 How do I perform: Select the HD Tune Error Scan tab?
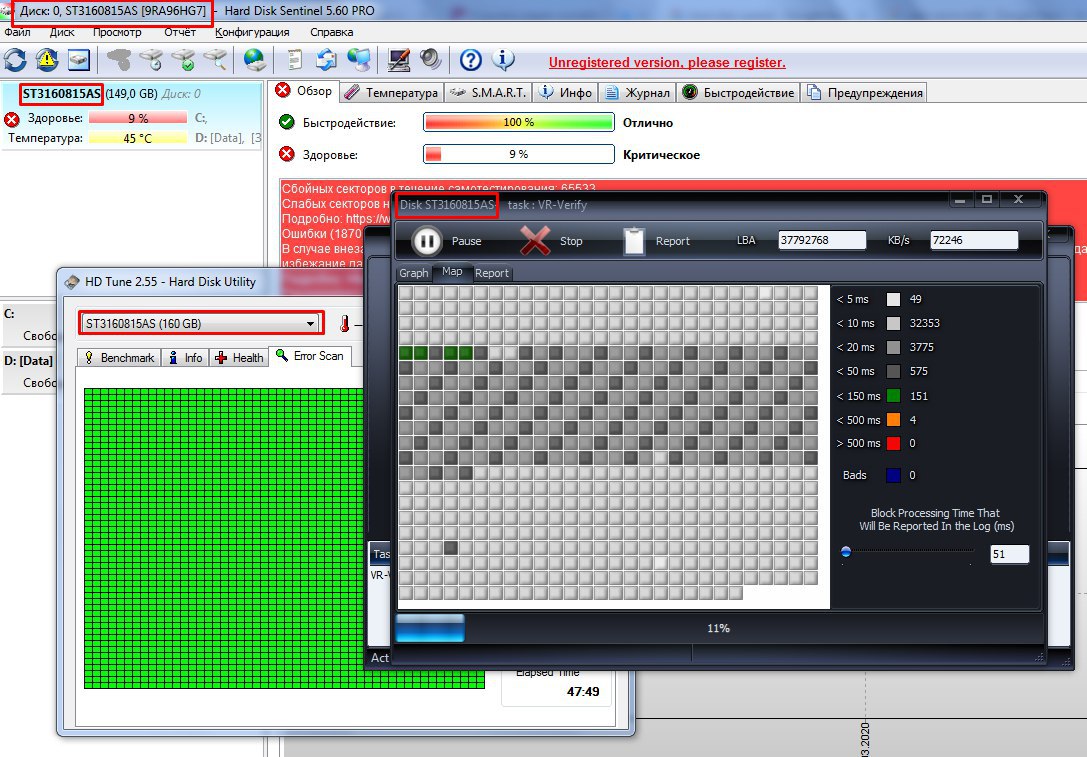coord(310,356)
